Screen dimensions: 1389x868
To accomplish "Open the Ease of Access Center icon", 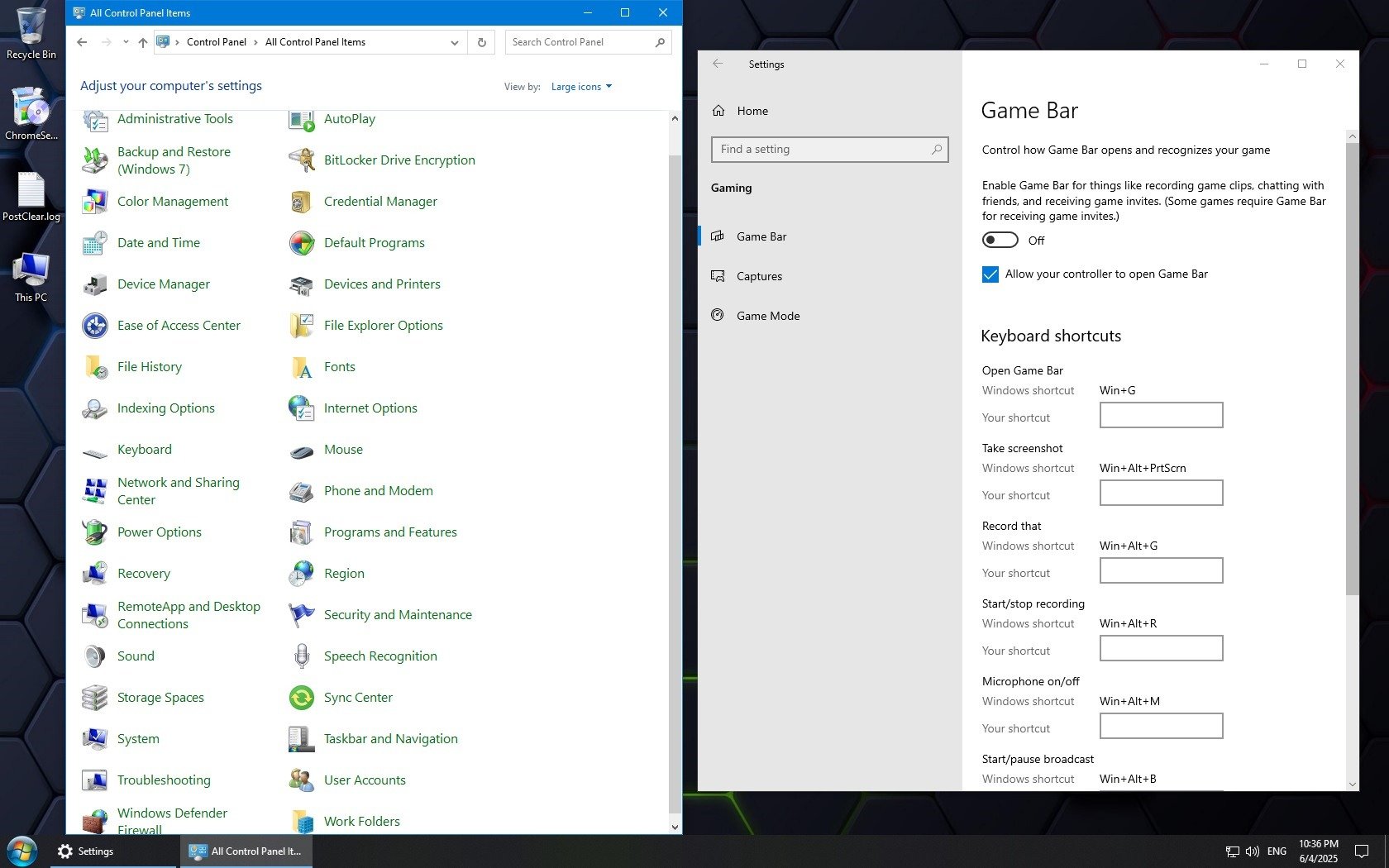I will tap(95, 326).
